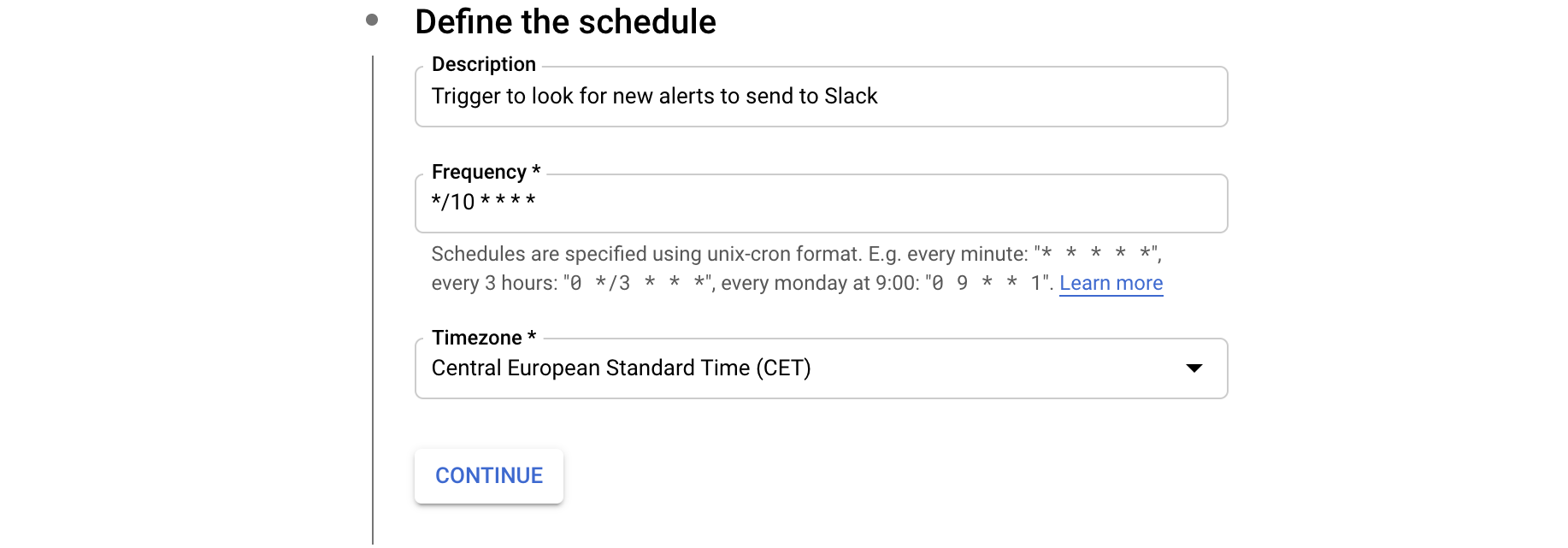Select the Central European Standard Time combo box

769,368
